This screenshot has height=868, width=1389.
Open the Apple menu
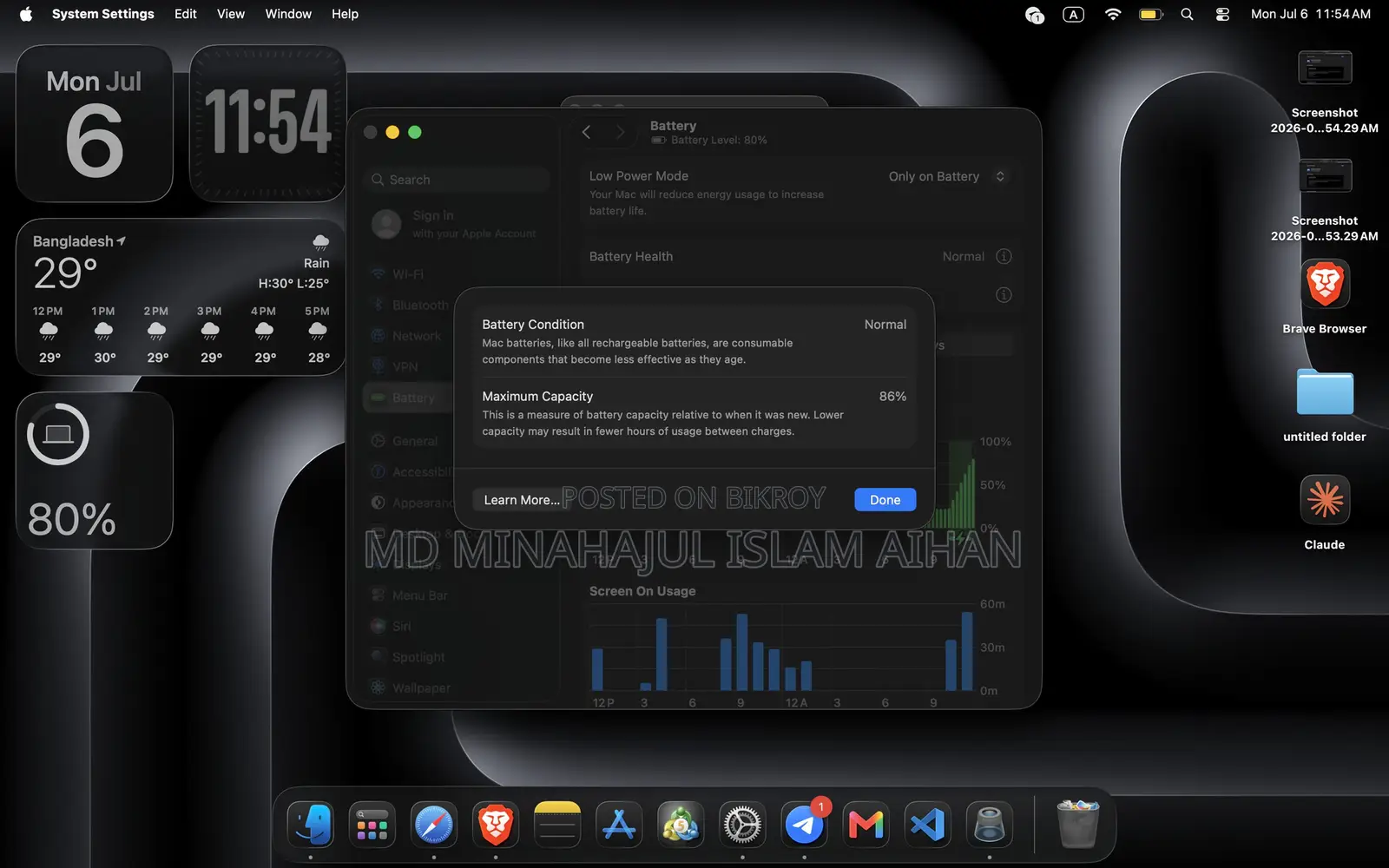(x=26, y=14)
